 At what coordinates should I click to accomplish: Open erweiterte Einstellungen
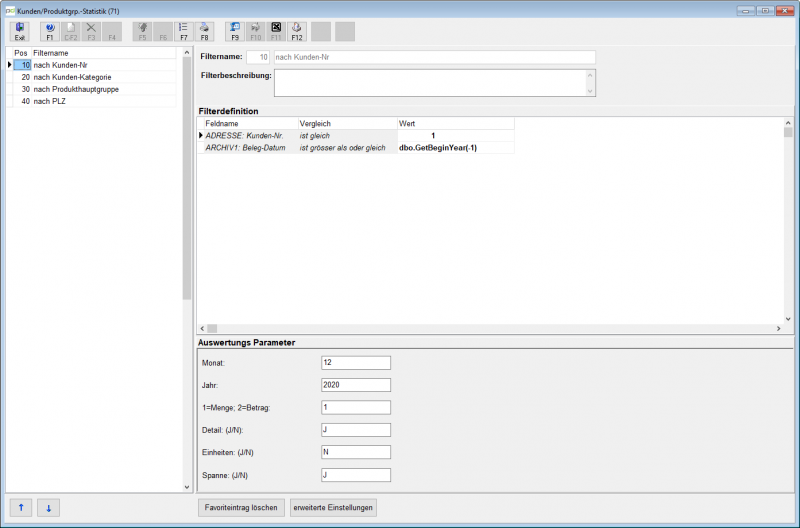point(333,508)
